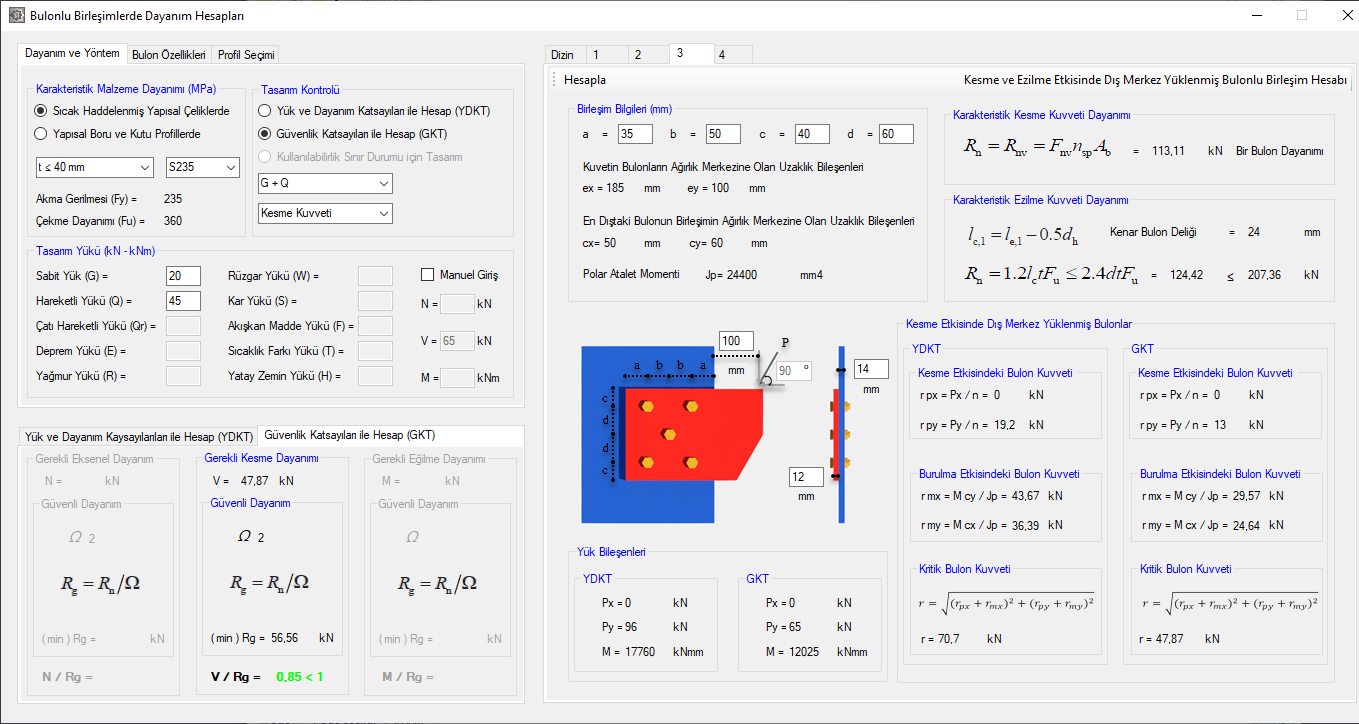This screenshot has width=1359, height=724.
Task: Click the GKT moment M = 12025 kNmm
Action: (816, 652)
